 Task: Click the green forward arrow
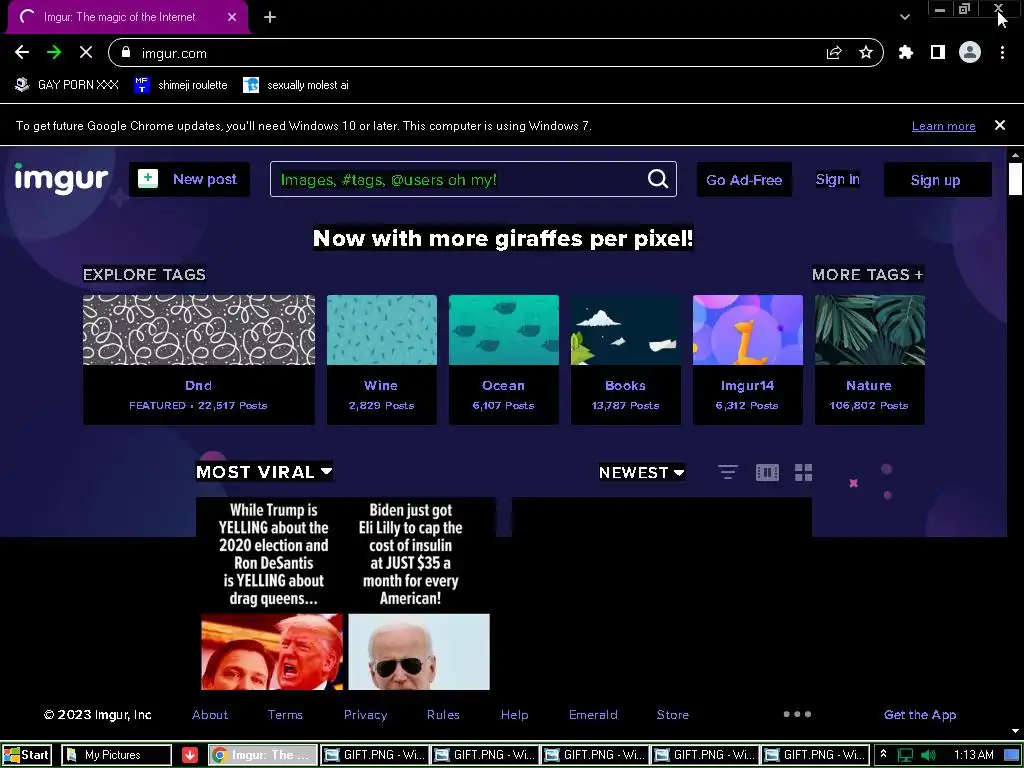tap(54, 52)
